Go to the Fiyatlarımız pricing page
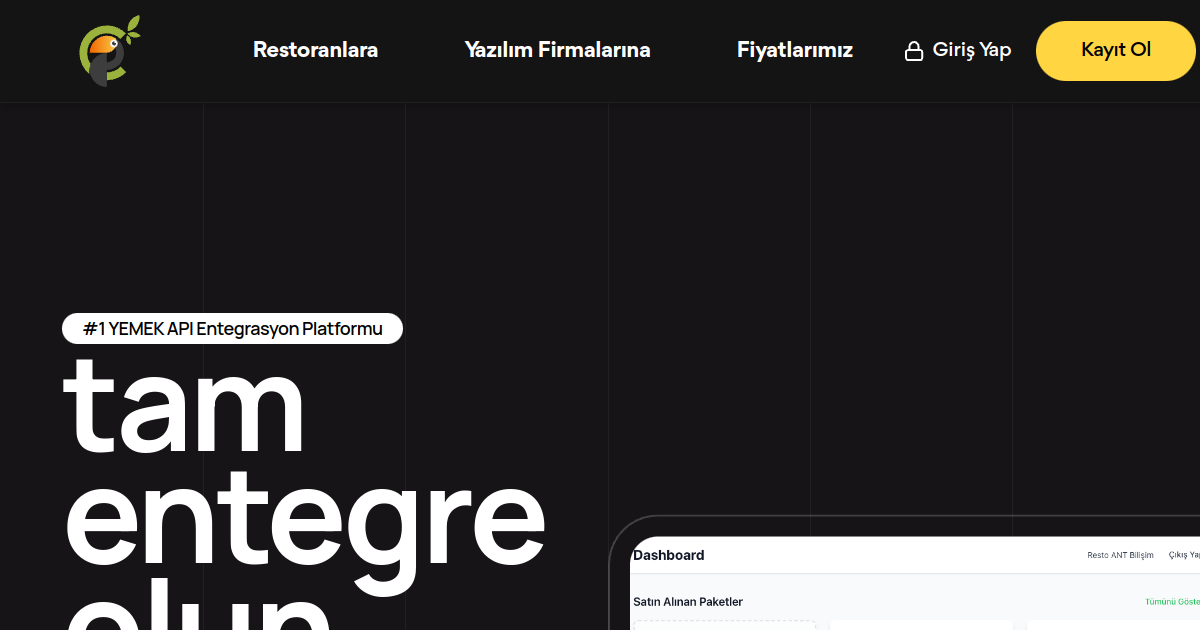This screenshot has width=1200, height=630. [795, 50]
